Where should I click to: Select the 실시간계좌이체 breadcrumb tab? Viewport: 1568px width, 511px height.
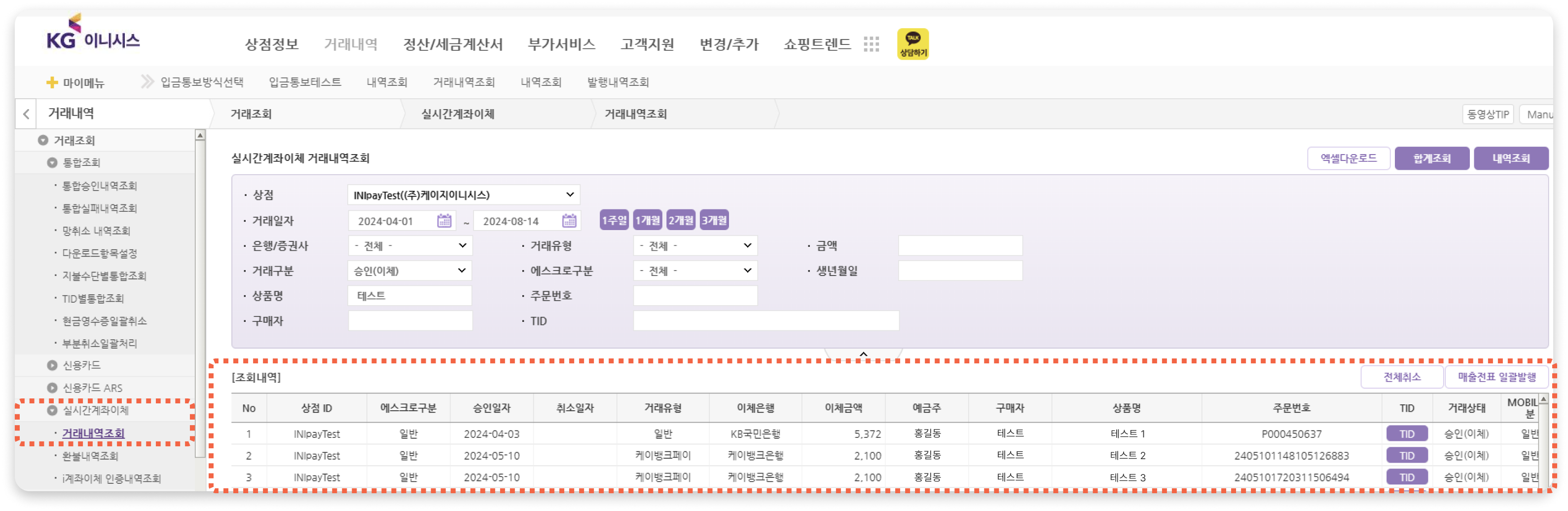click(x=458, y=114)
